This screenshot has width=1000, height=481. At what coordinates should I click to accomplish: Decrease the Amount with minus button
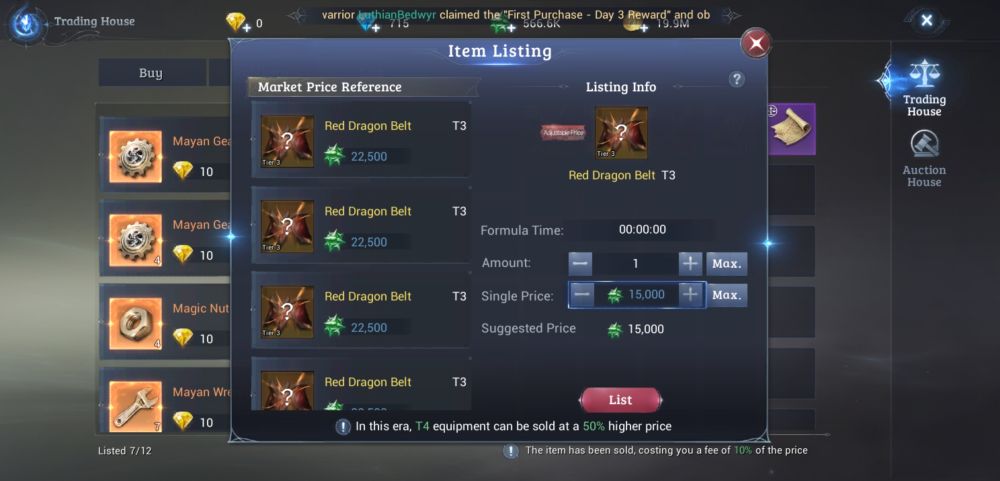click(x=580, y=263)
